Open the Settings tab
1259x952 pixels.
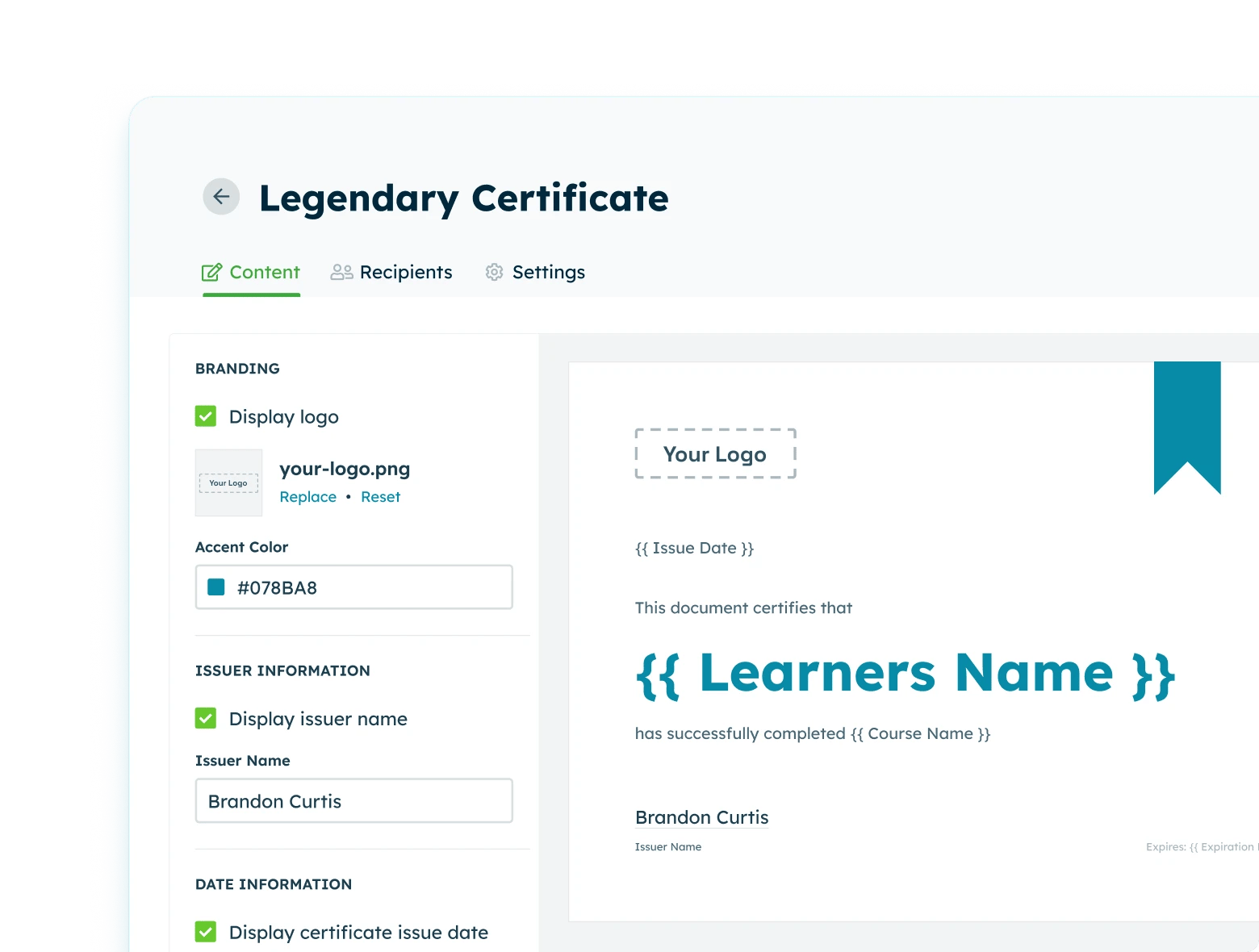[549, 272]
